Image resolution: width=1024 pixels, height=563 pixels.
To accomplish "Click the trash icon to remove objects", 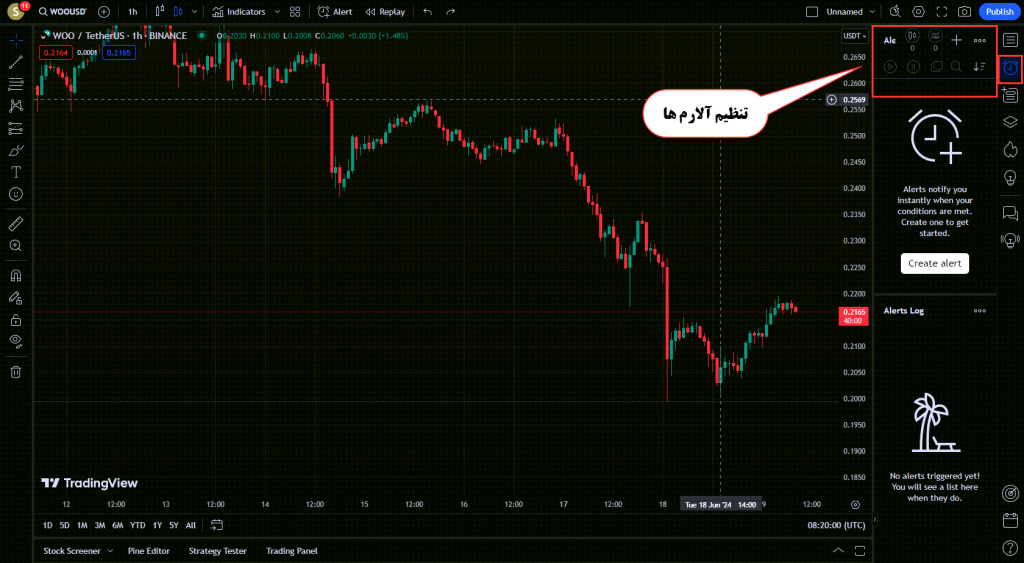I will tap(16, 372).
